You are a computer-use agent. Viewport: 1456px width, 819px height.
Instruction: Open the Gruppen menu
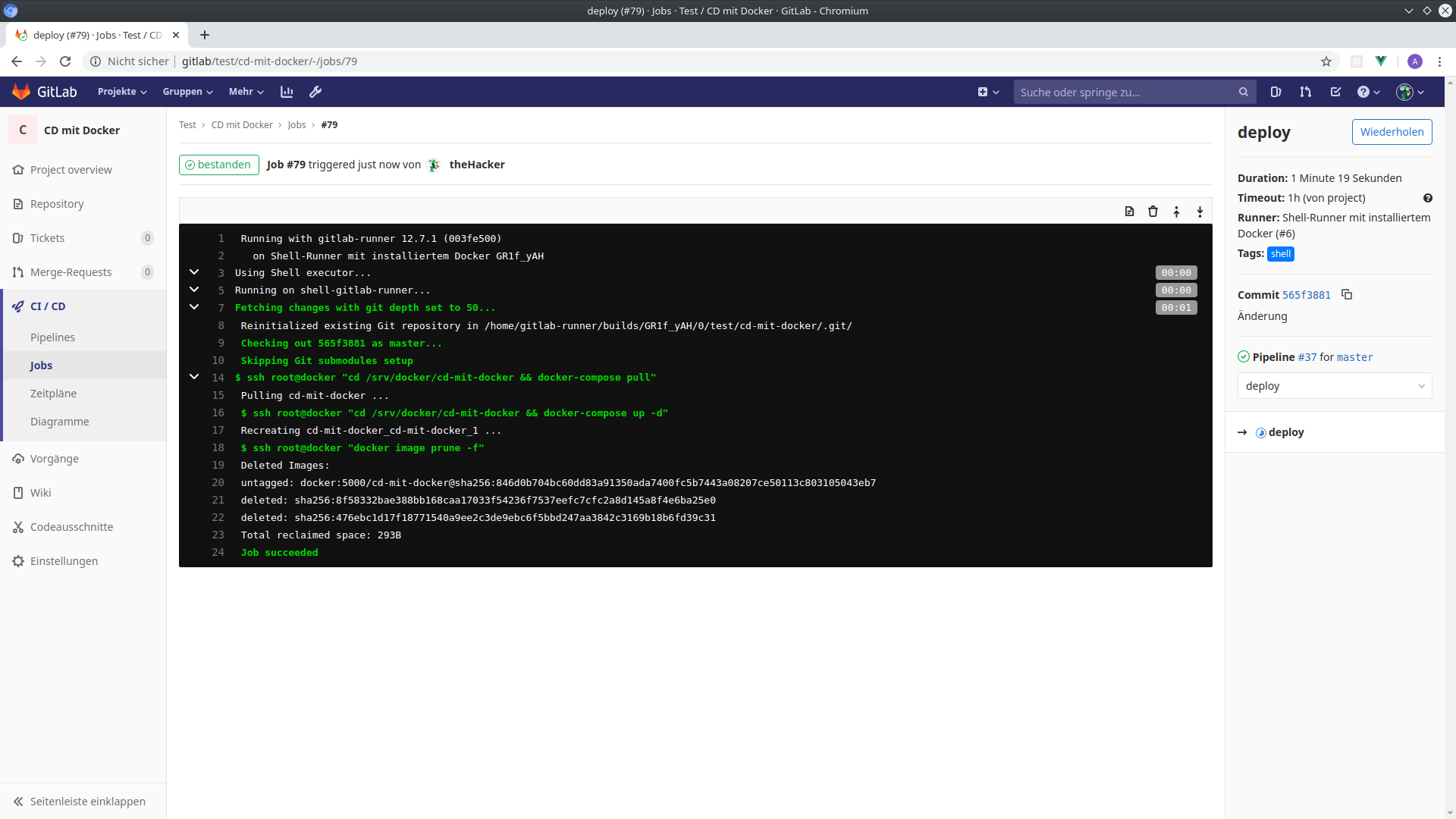pyautogui.click(x=187, y=92)
